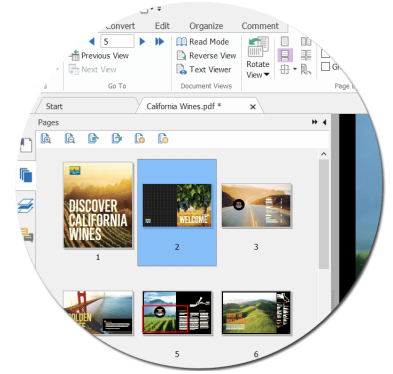Reduce page thumbnails icon
Viewport: 393px width, 374px height.
coord(70,138)
